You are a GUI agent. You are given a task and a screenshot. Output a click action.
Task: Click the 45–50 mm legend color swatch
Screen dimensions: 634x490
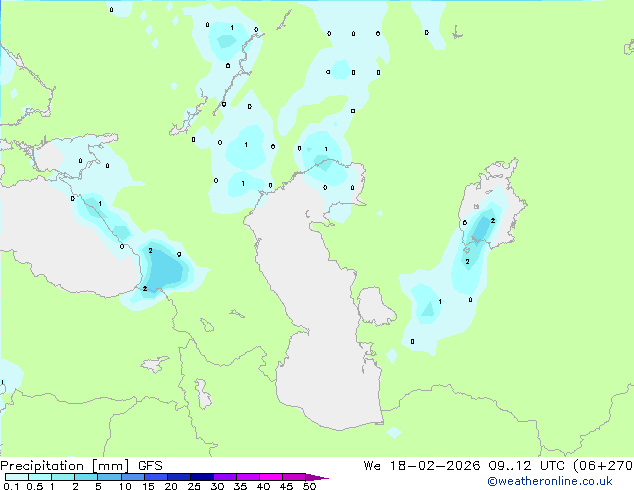[x=294, y=477]
